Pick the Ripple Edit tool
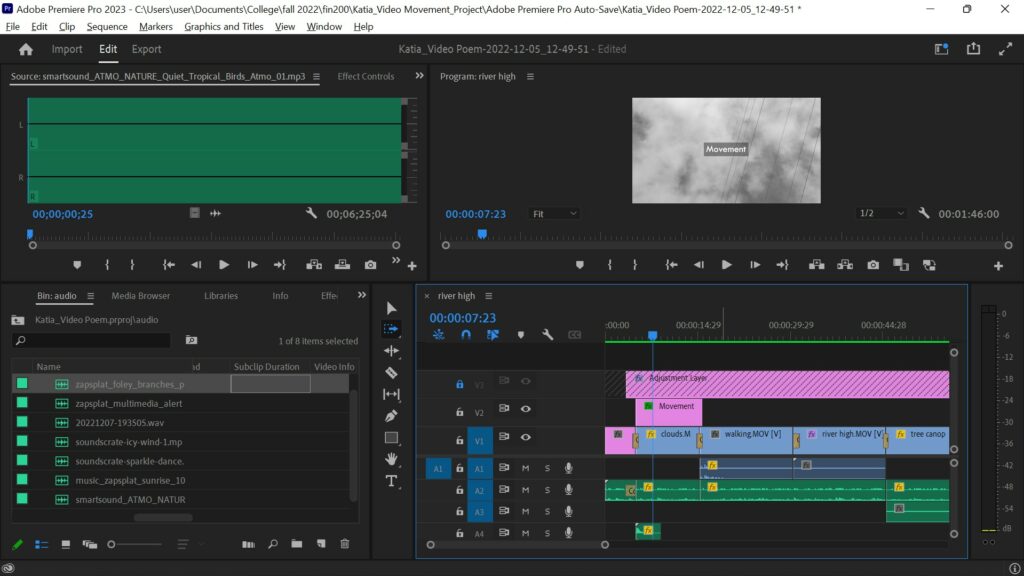 [391, 351]
